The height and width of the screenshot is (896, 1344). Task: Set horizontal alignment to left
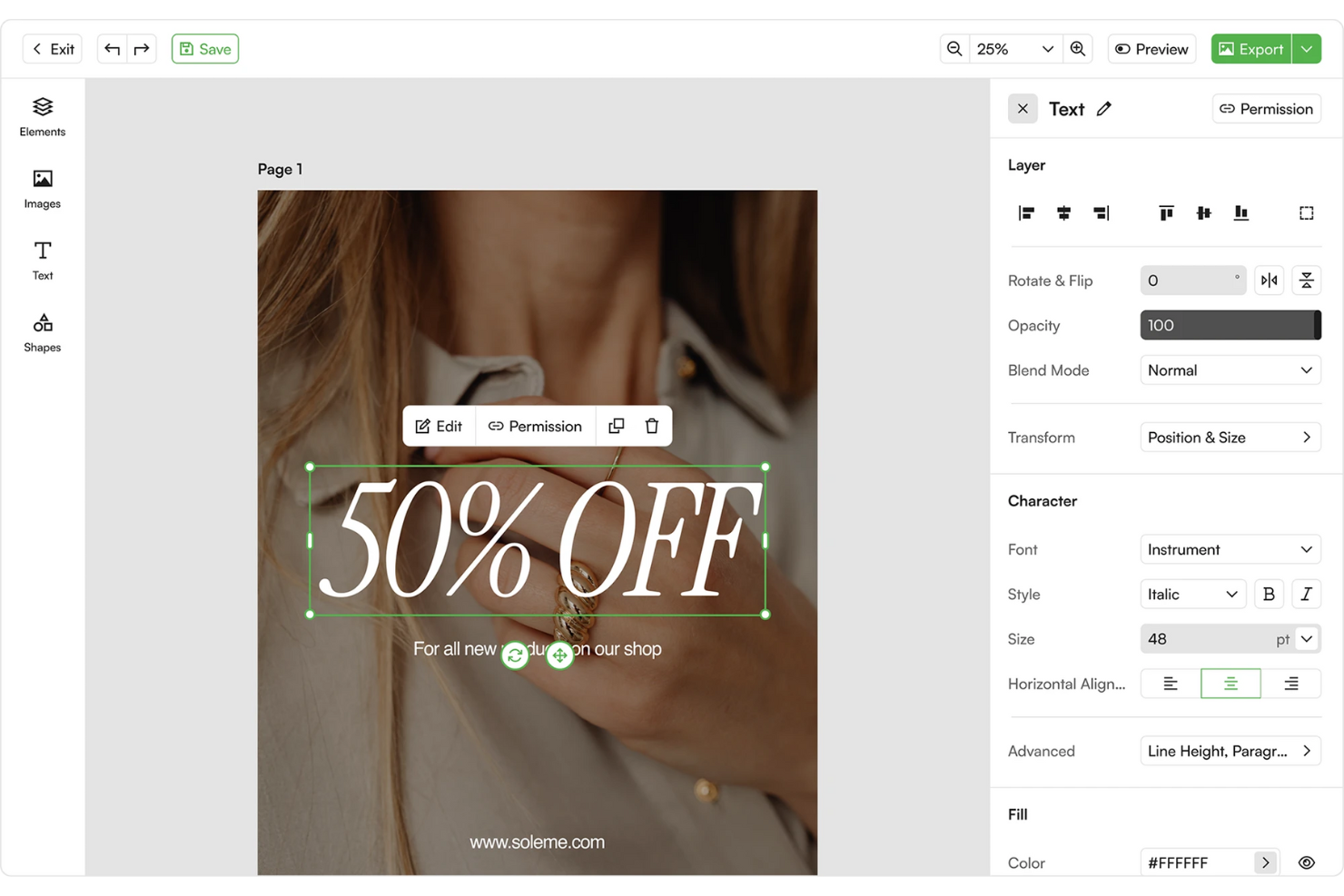point(1171,684)
